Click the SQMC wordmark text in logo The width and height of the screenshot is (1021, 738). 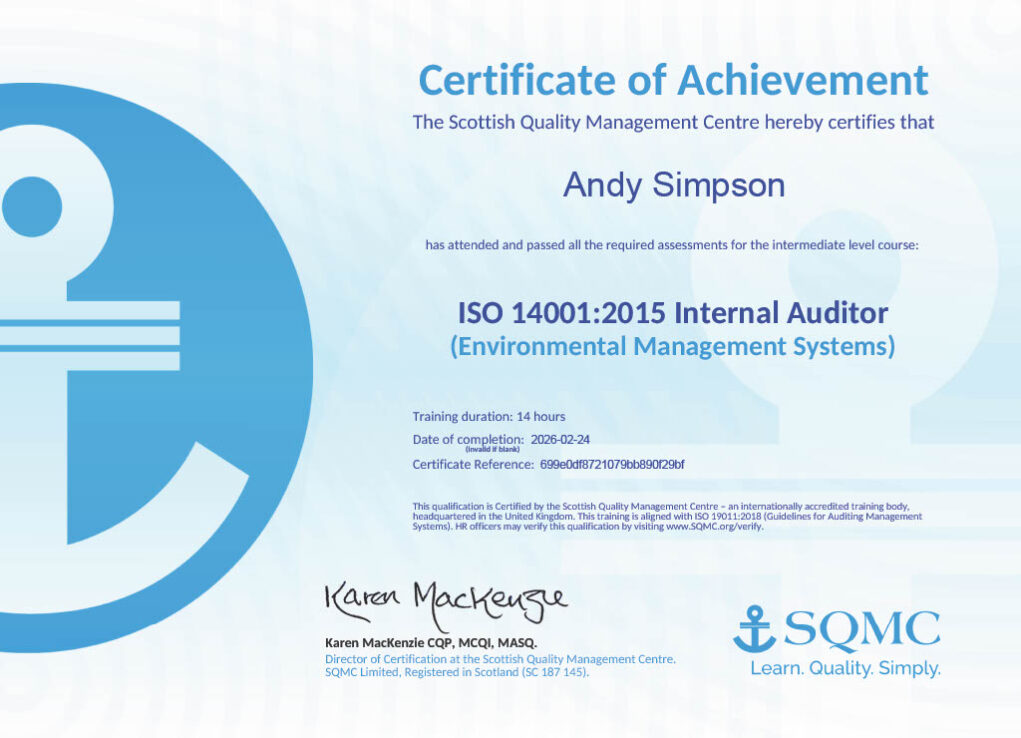point(862,630)
